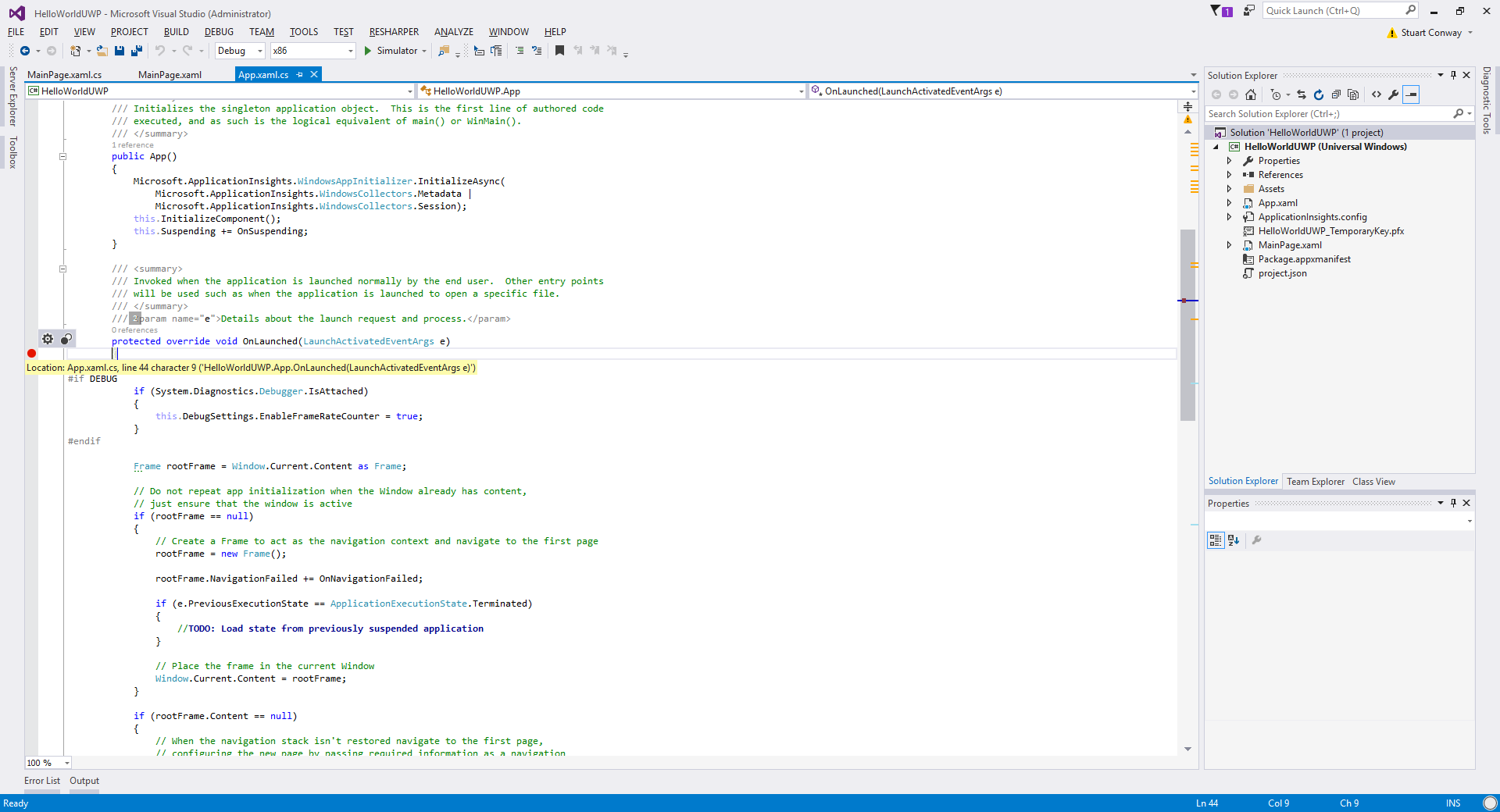1500x812 pixels.
Task: Switch to the Team Explorer tab
Action: click(x=1316, y=482)
